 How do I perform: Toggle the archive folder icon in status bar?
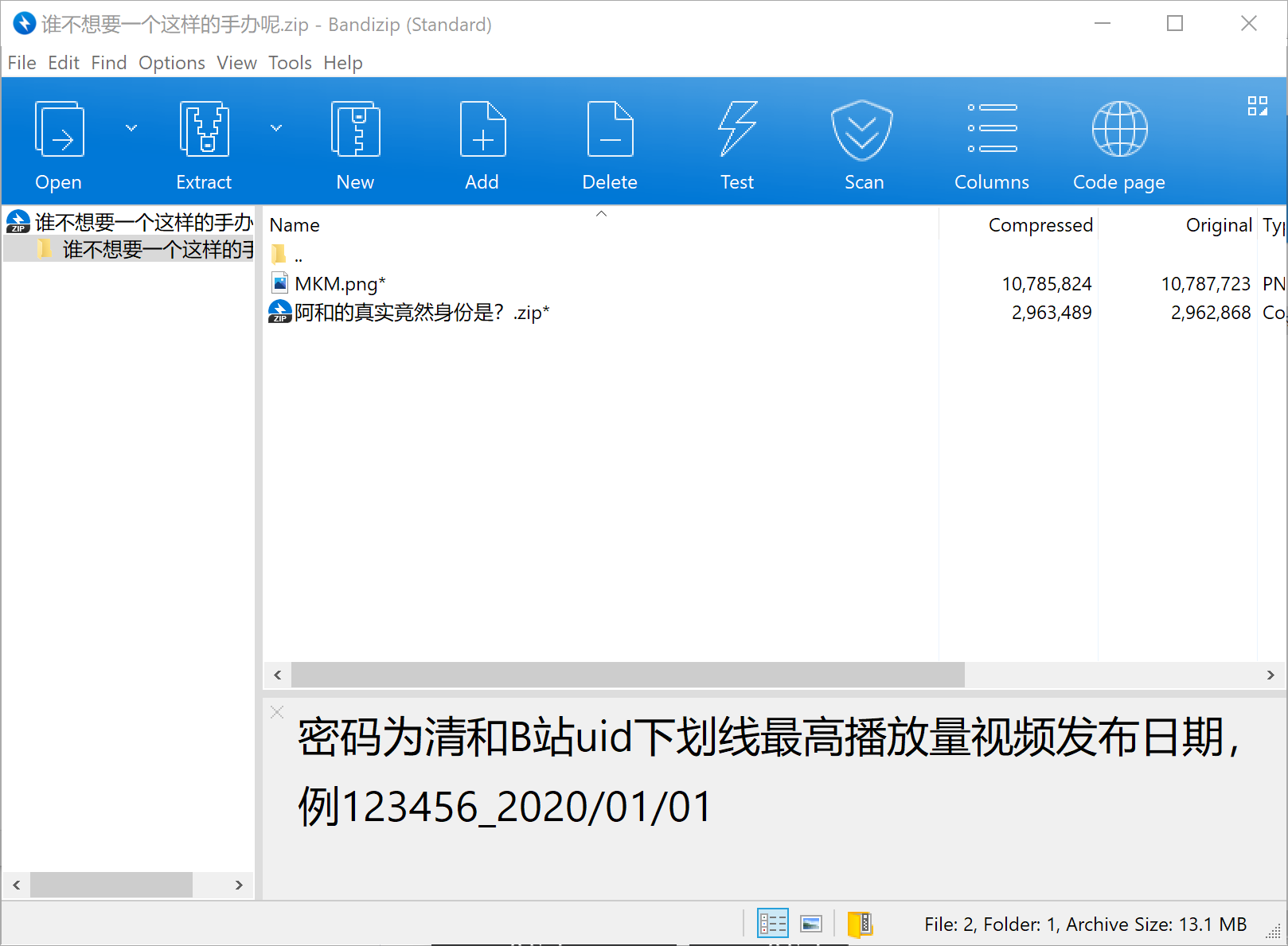coord(860,924)
